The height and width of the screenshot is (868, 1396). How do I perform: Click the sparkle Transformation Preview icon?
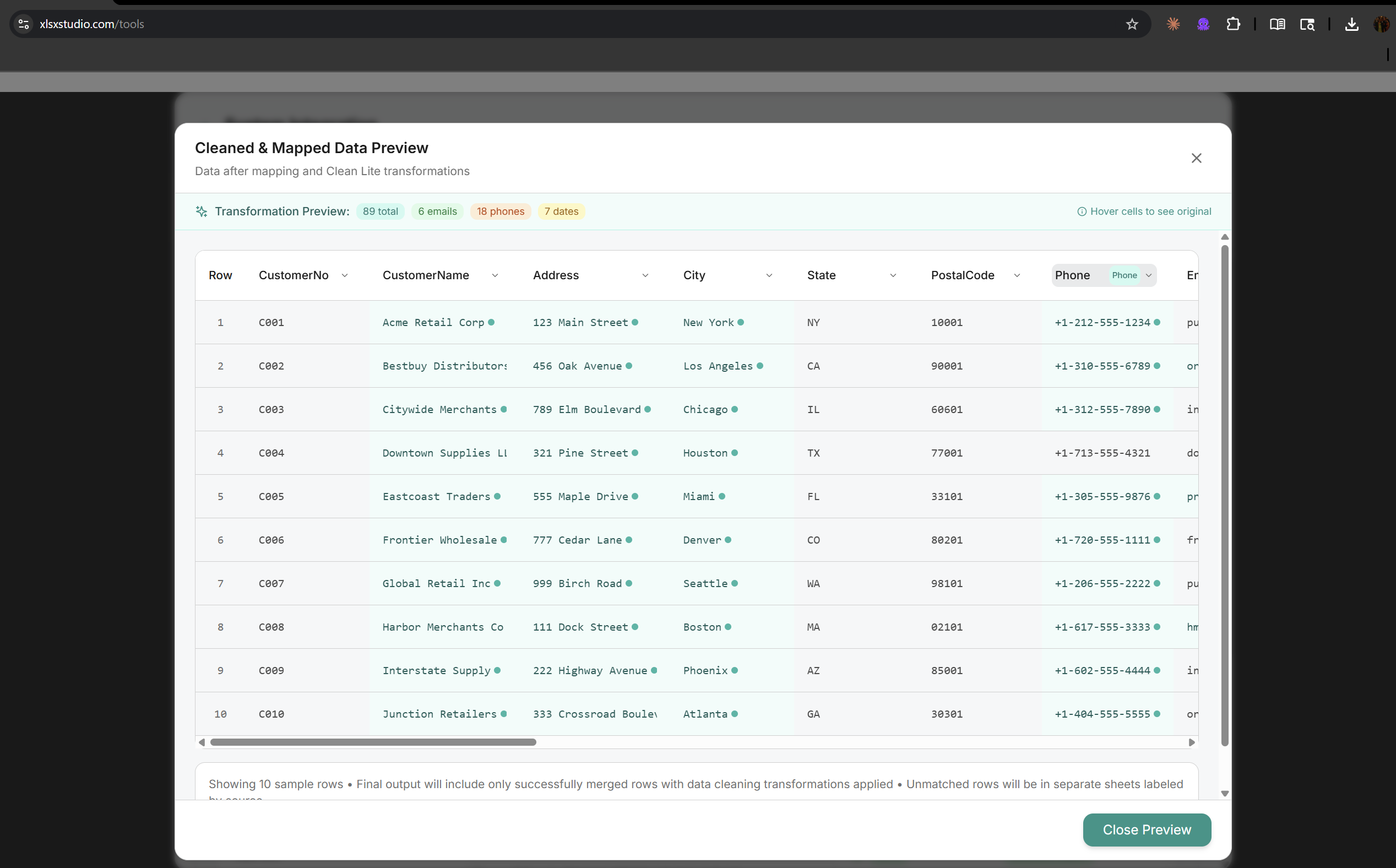point(202,211)
